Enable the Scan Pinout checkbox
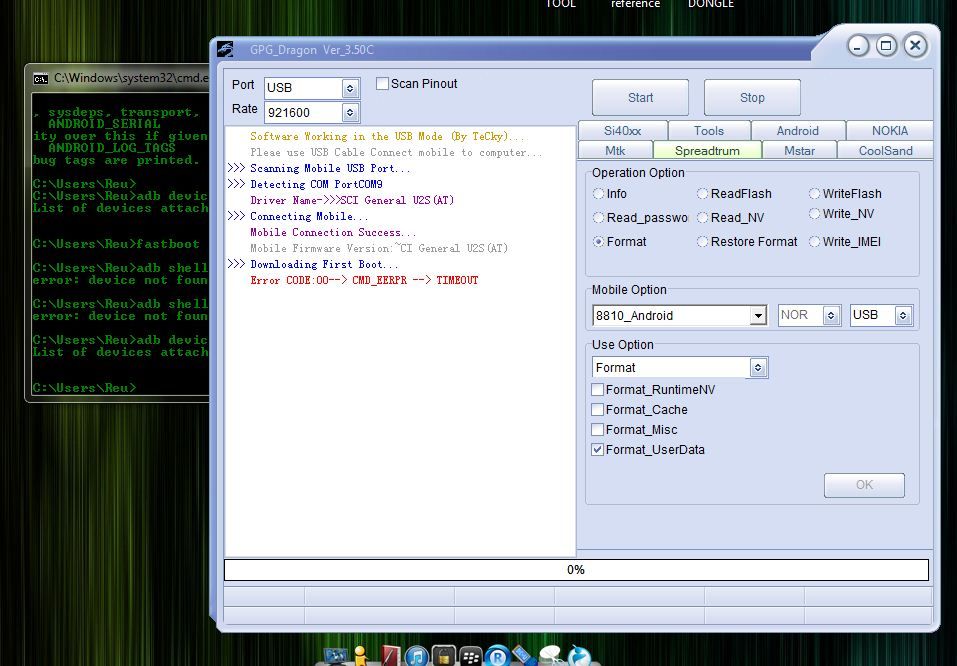This screenshot has width=957, height=666. click(382, 84)
